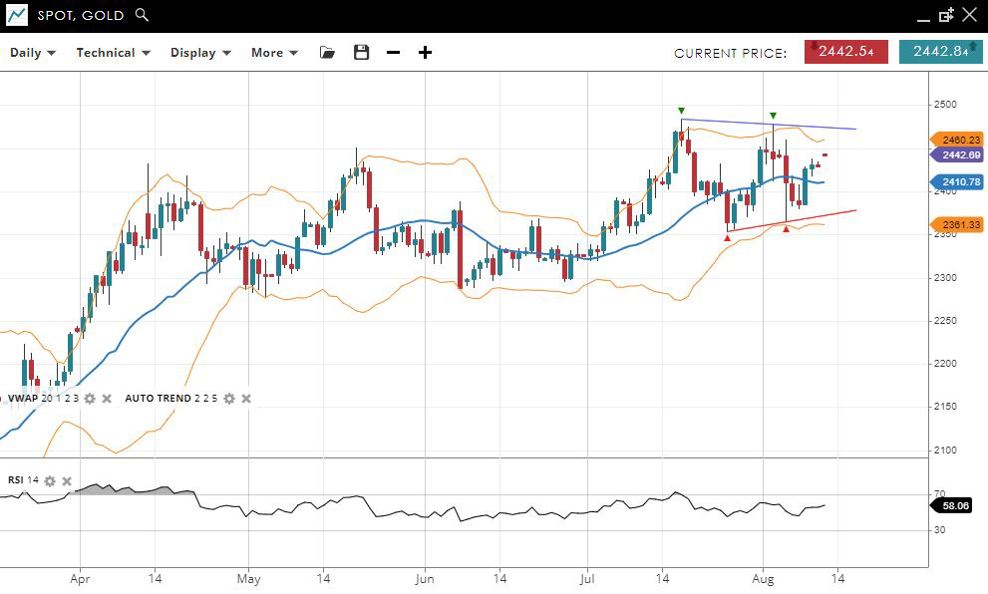Open VWAP indicator settings gear

pyautogui.click(x=89, y=398)
